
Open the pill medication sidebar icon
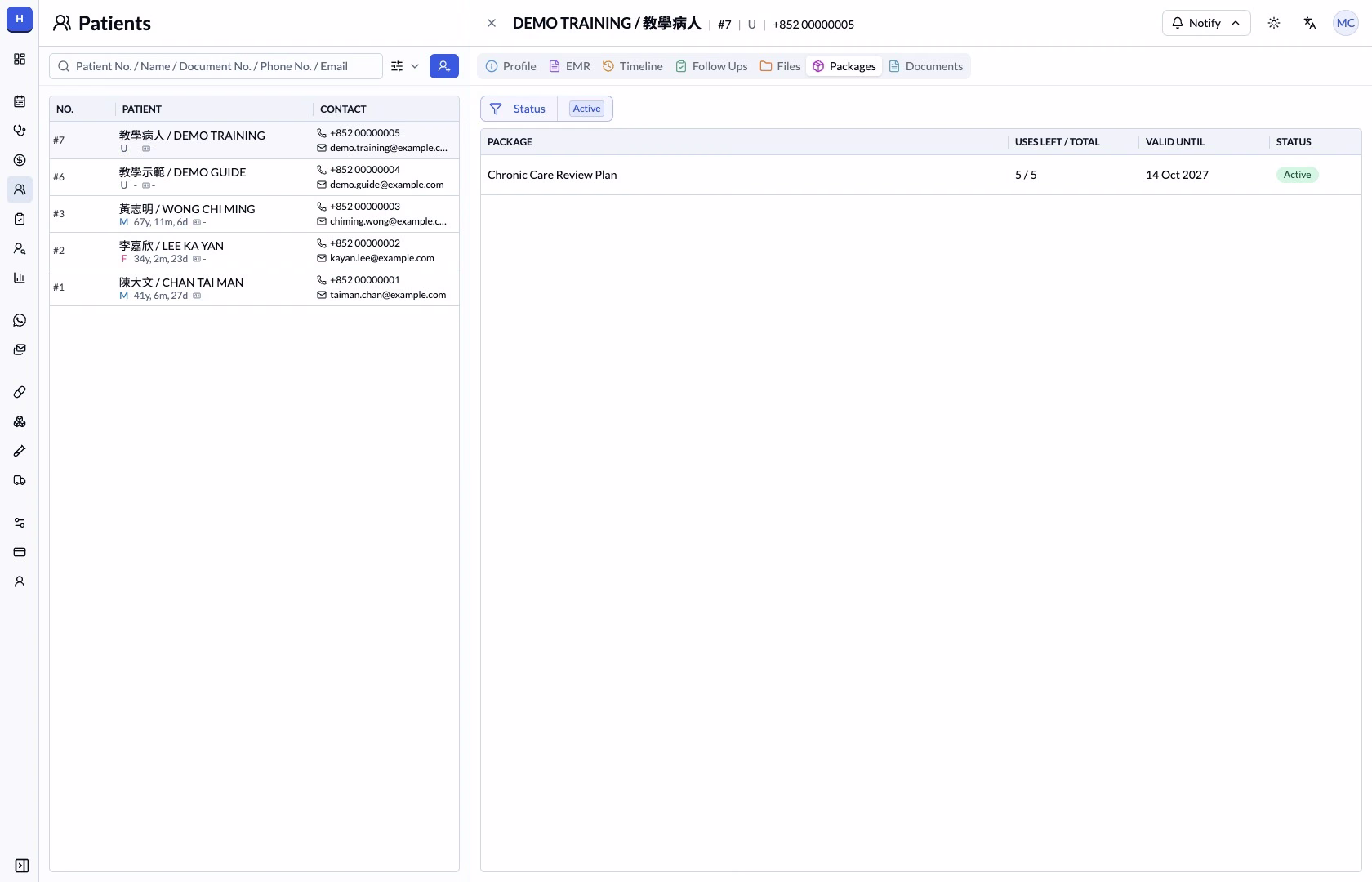(x=20, y=392)
